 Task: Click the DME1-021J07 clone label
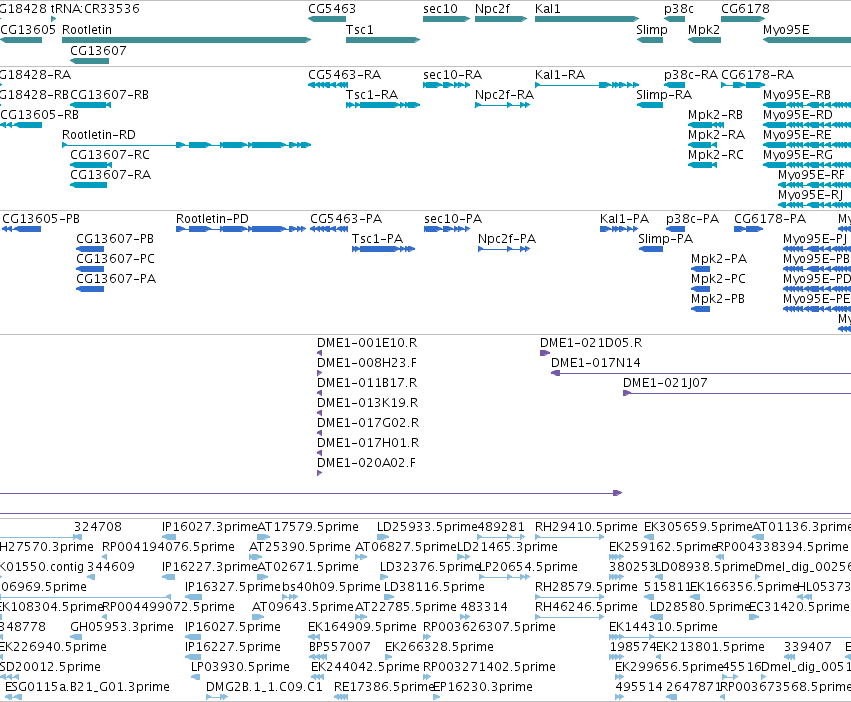[665, 383]
